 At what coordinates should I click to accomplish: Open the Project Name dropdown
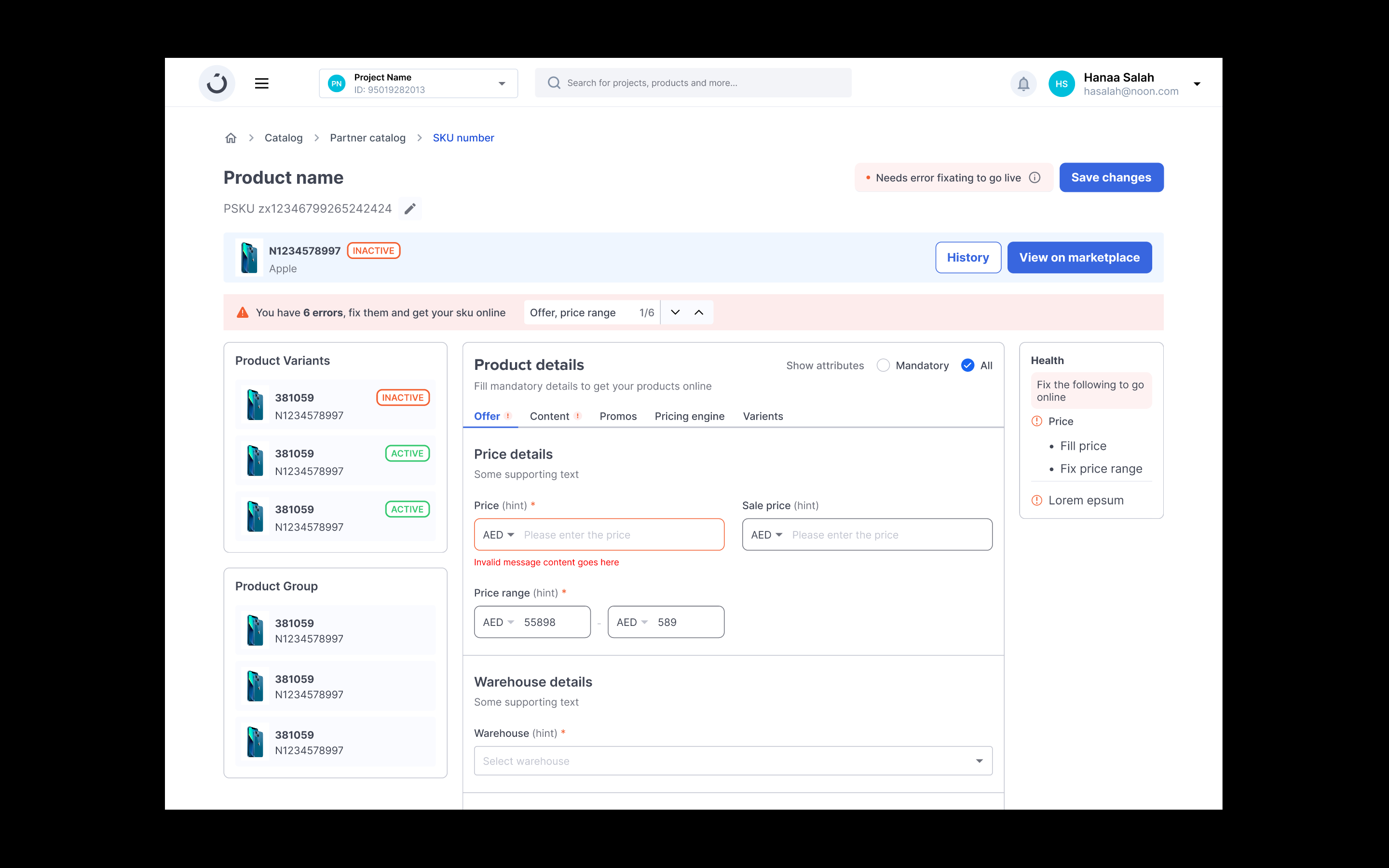(x=418, y=84)
